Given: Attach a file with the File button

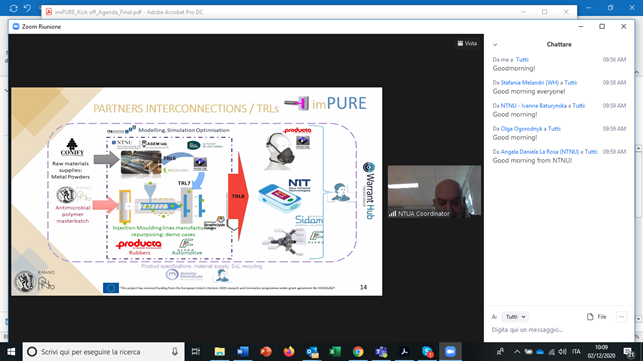Looking at the screenshot, I should coord(597,317).
